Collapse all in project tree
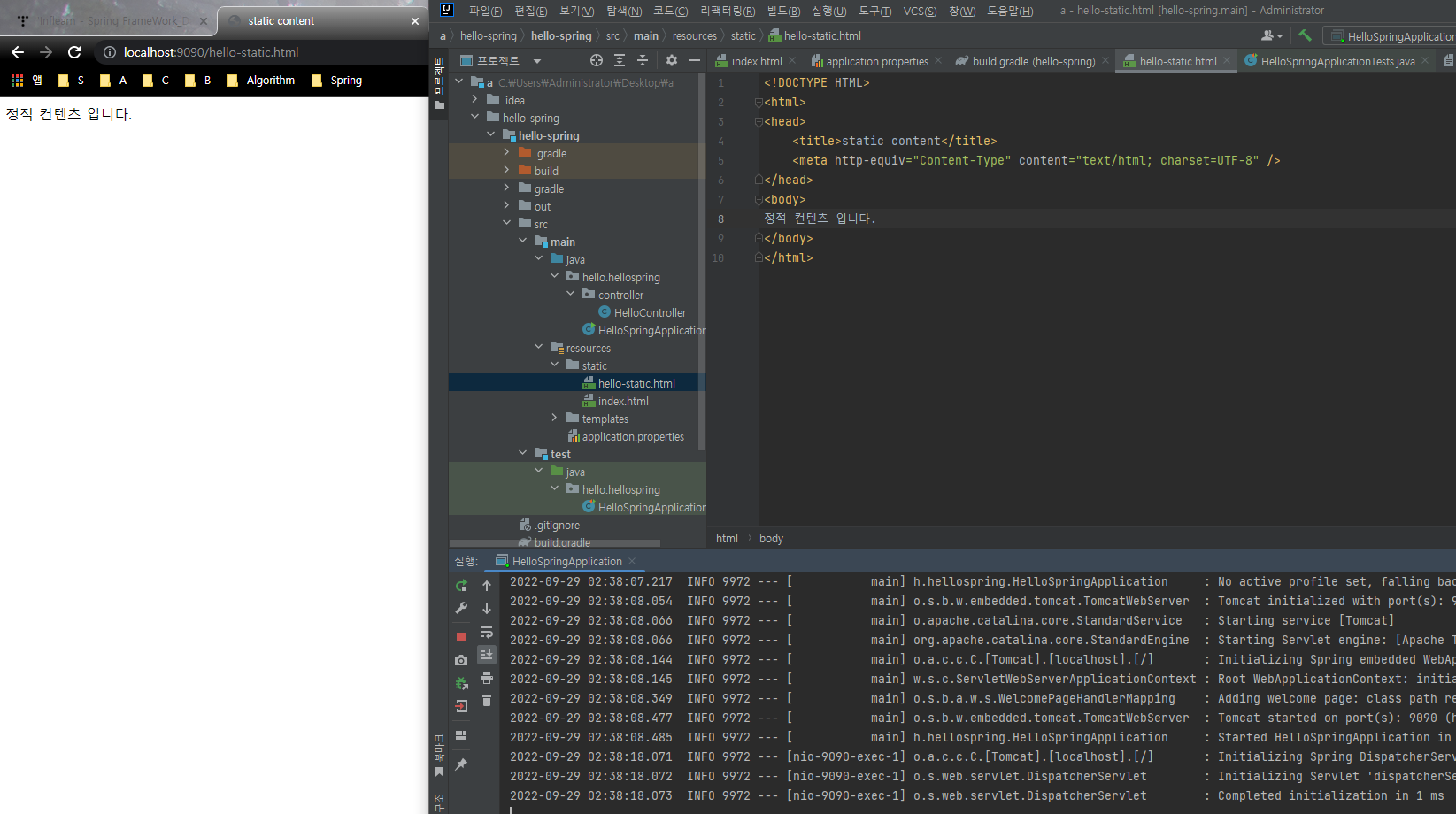 [x=643, y=60]
